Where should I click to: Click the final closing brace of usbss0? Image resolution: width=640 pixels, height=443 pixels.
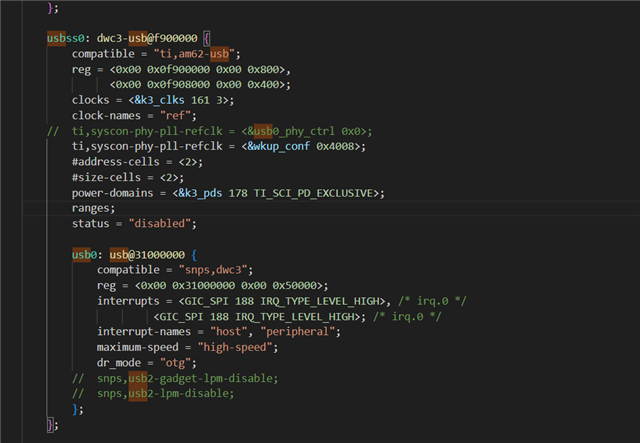pos(50,425)
